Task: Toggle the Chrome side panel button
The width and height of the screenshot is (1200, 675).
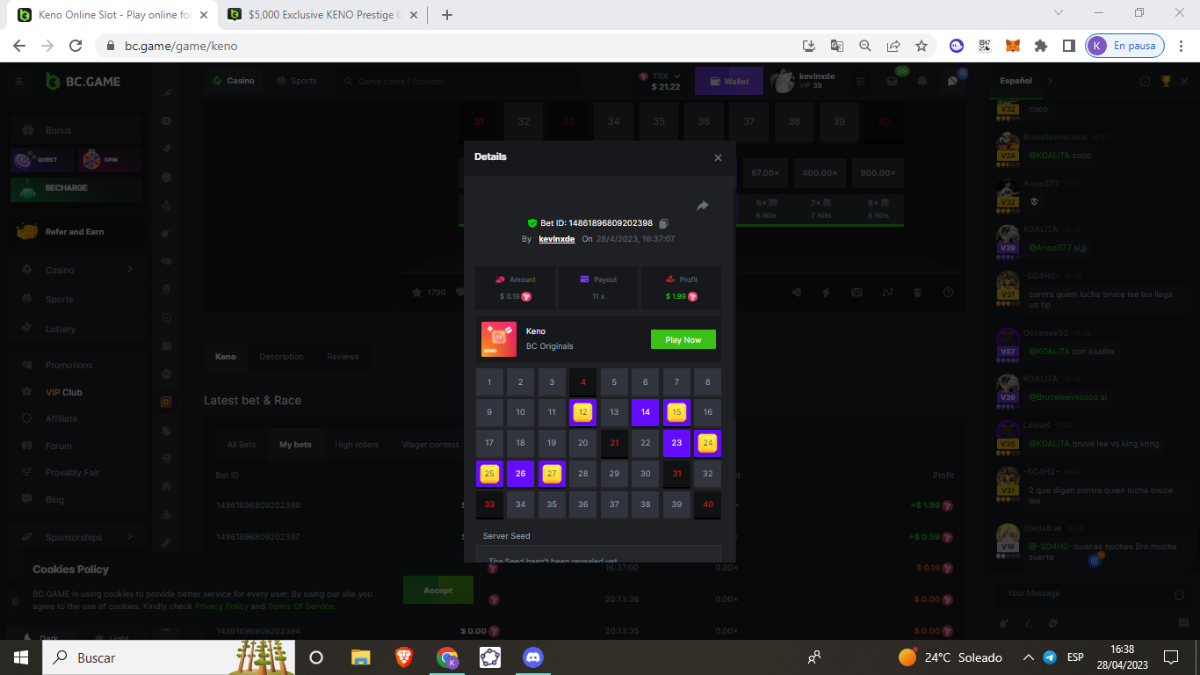Action: pos(1068,46)
